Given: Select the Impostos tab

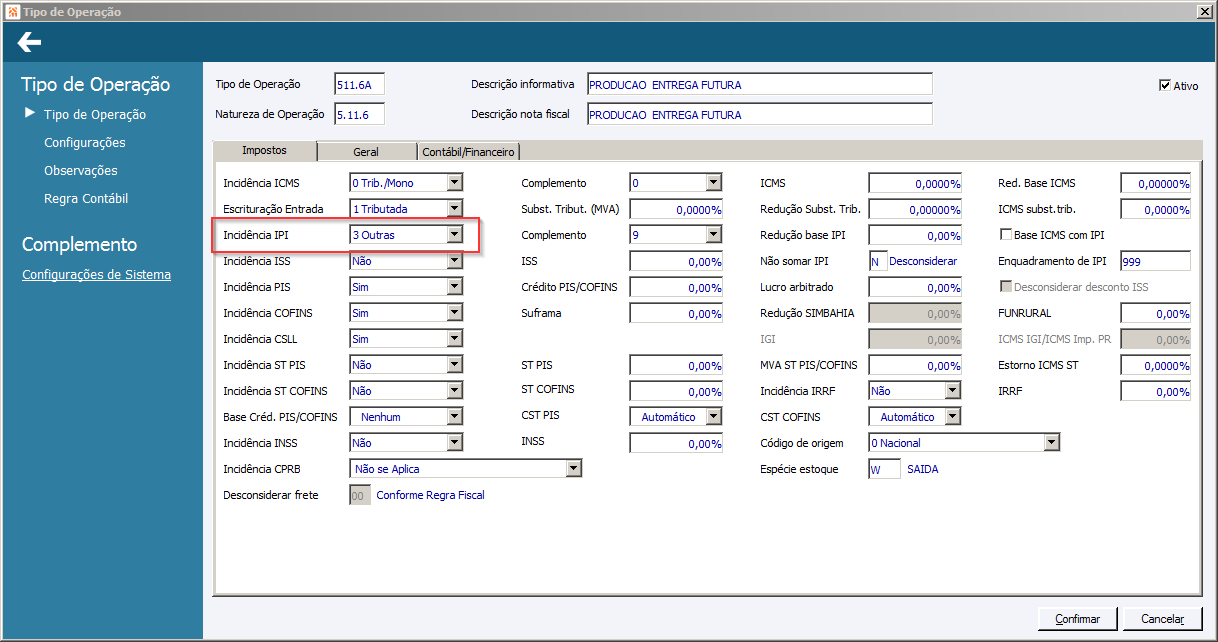Looking at the screenshot, I should pyautogui.click(x=264, y=150).
